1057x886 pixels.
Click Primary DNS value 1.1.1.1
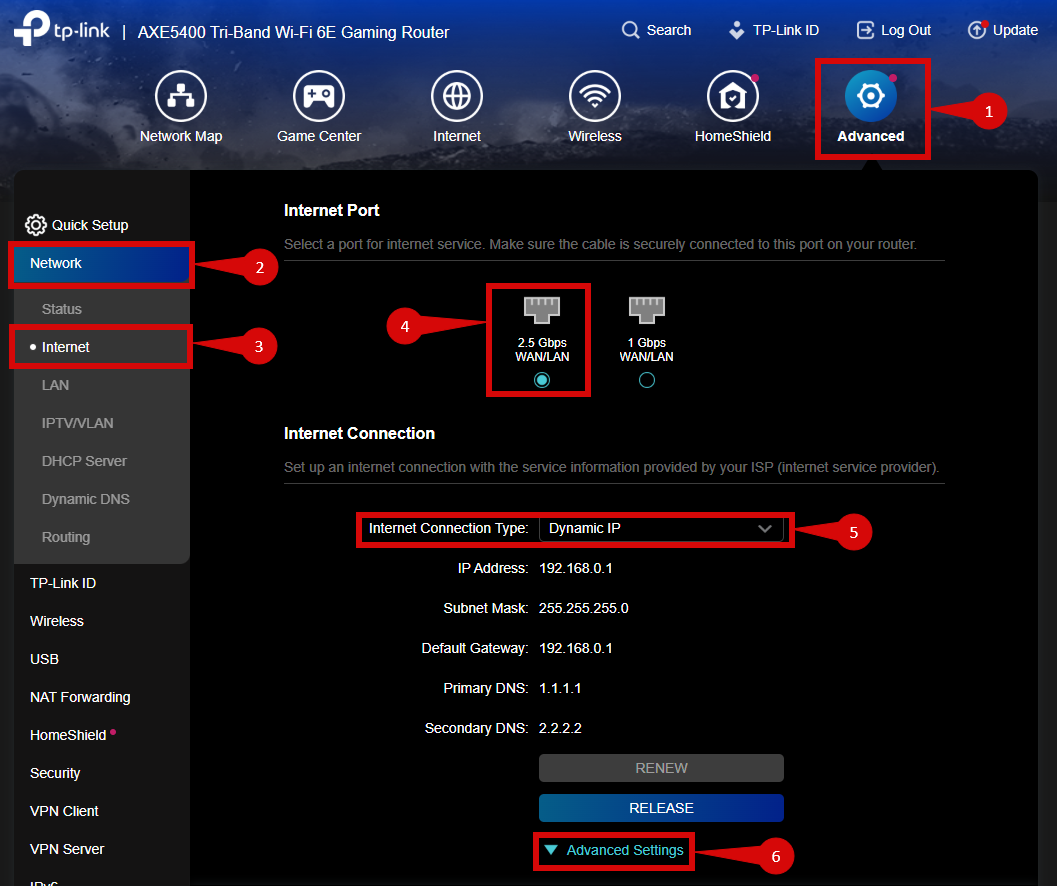pyautogui.click(x=560, y=688)
